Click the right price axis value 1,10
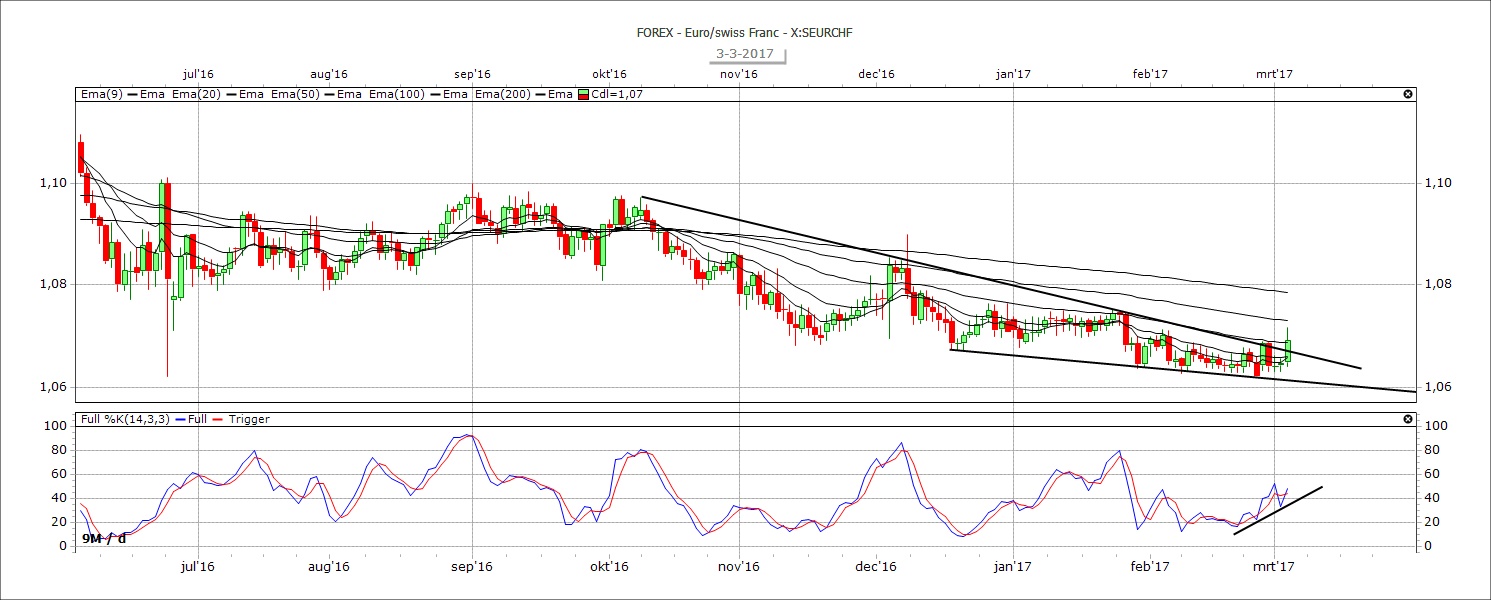Viewport: 1491px width, 600px height. (x=1439, y=182)
